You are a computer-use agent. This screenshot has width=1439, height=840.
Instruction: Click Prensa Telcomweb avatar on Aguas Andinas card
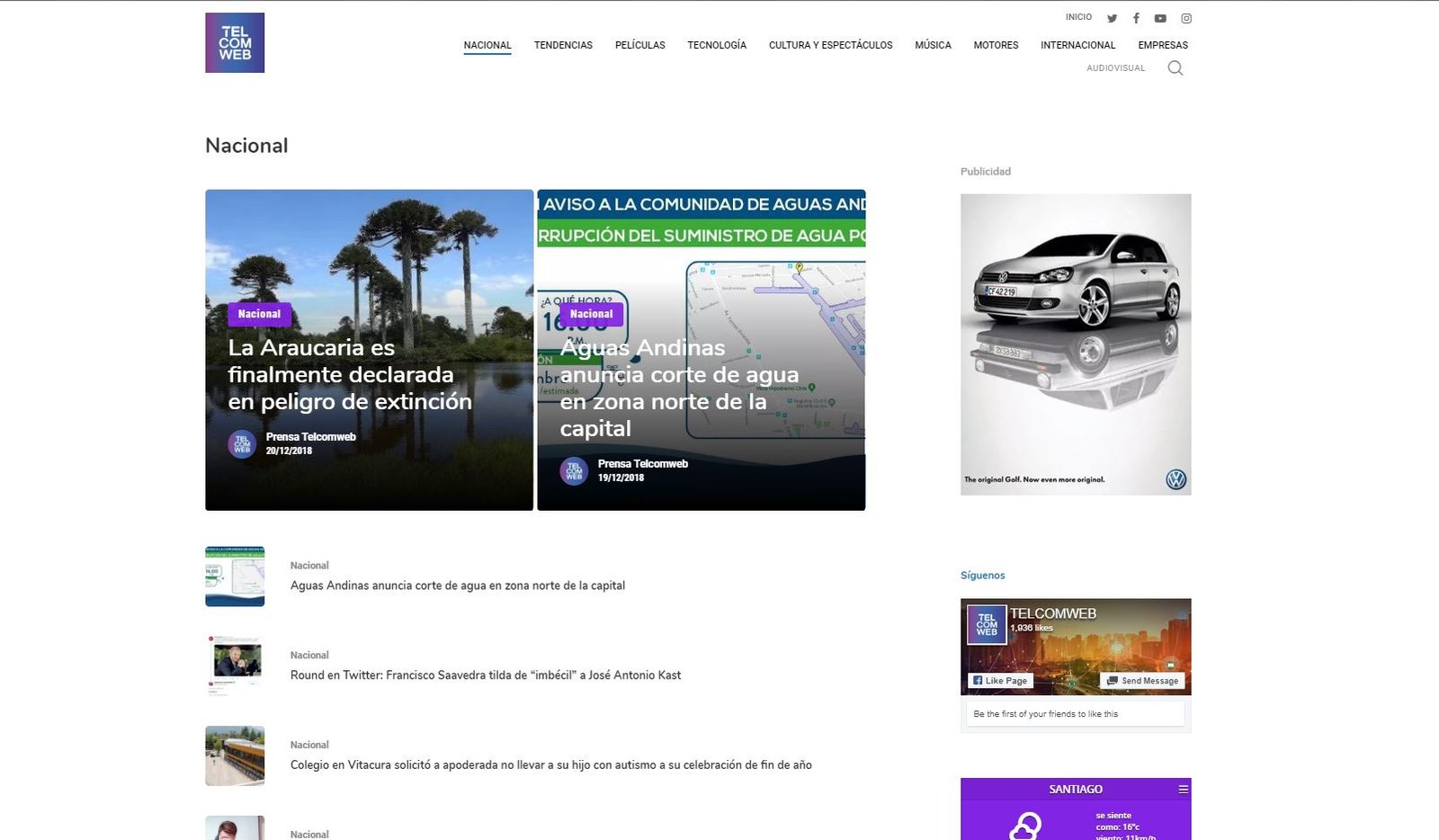point(574,470)
